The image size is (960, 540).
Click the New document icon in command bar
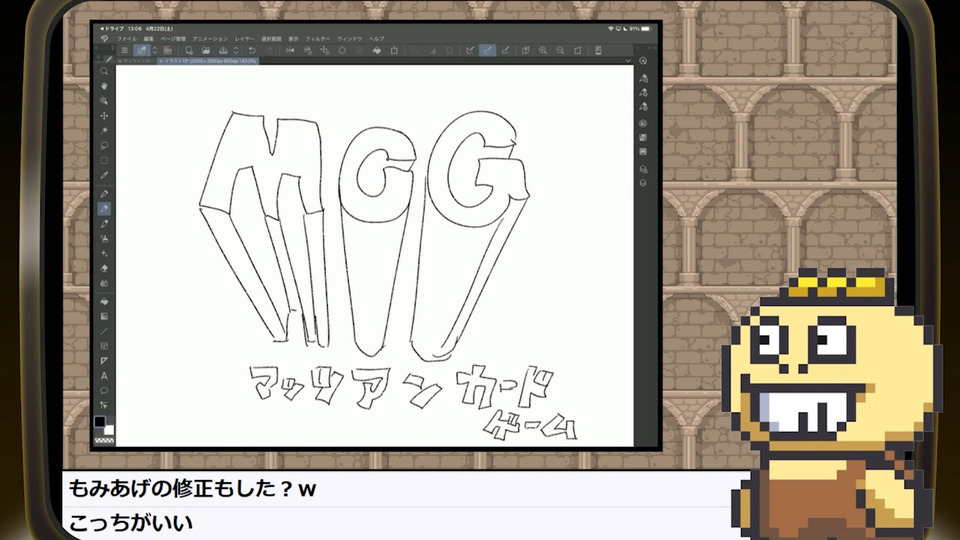(189, 51)
